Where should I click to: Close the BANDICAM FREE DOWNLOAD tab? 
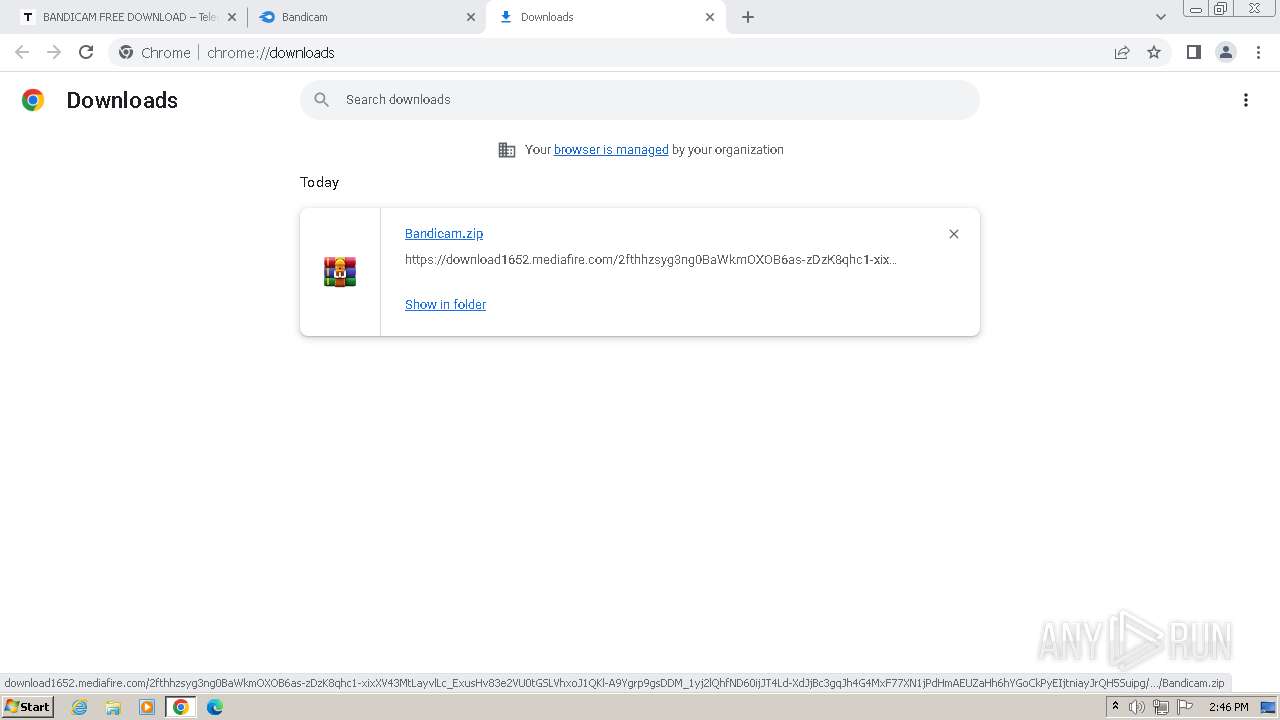[x=232, y=17]
